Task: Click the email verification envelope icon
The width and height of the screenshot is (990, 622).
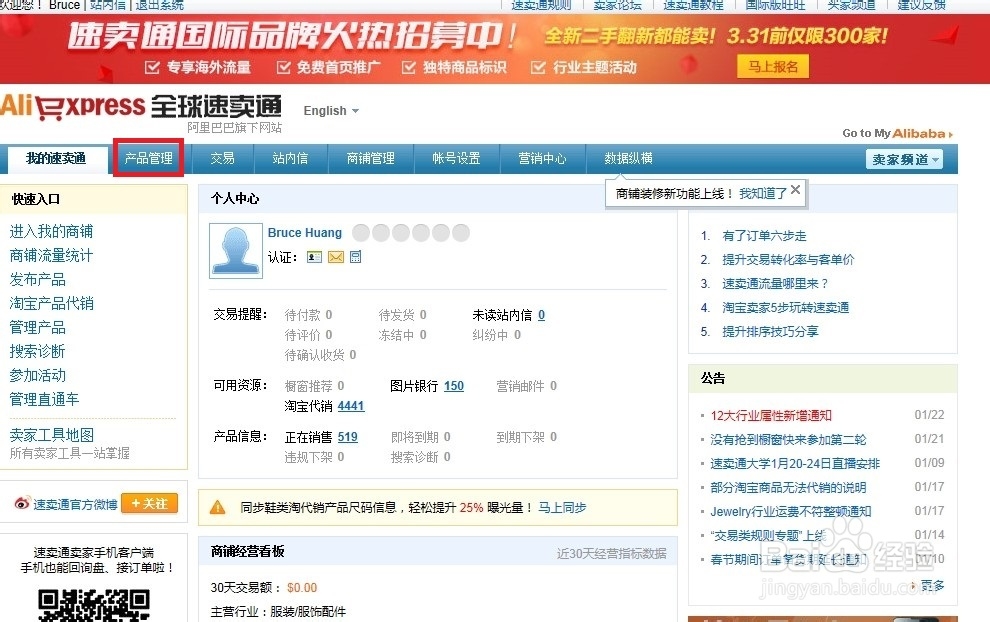Action: coord(336,257)
